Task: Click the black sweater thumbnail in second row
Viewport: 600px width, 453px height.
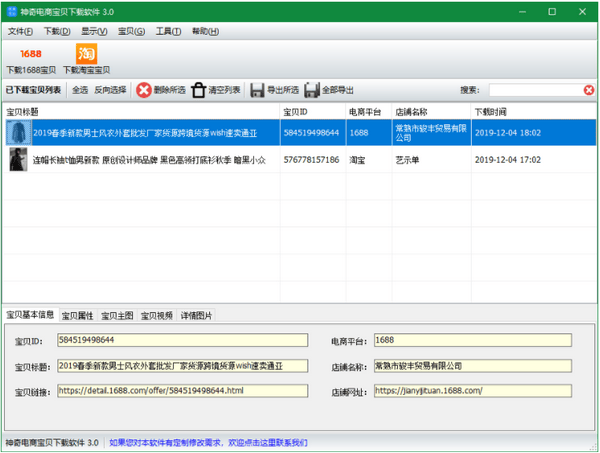Action: pyautogui.click(x=17, y=160)
